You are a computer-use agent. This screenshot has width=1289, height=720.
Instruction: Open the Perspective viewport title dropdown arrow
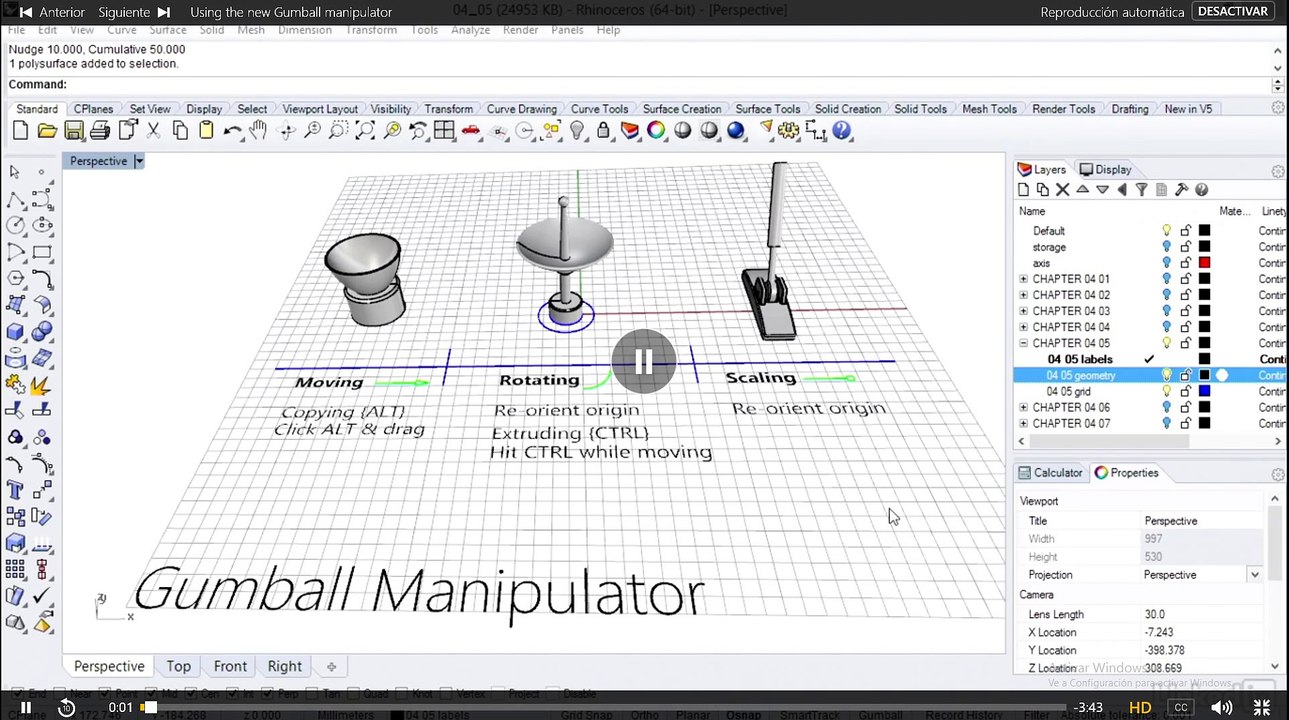click(x=139, y=161)
